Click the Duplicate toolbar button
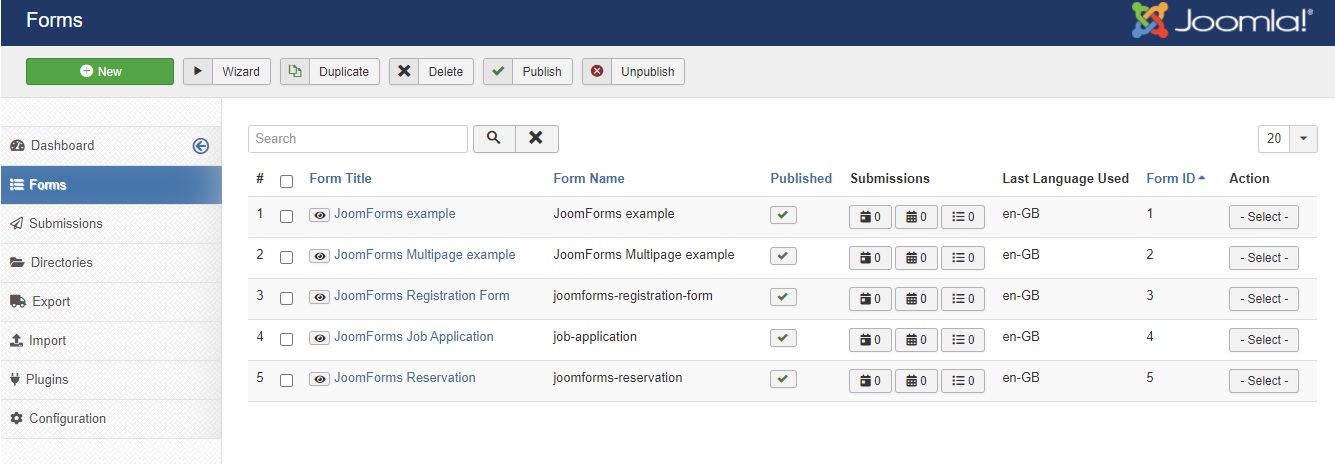The width and height of the screenshot is (1335, 464). coord(330,71)
